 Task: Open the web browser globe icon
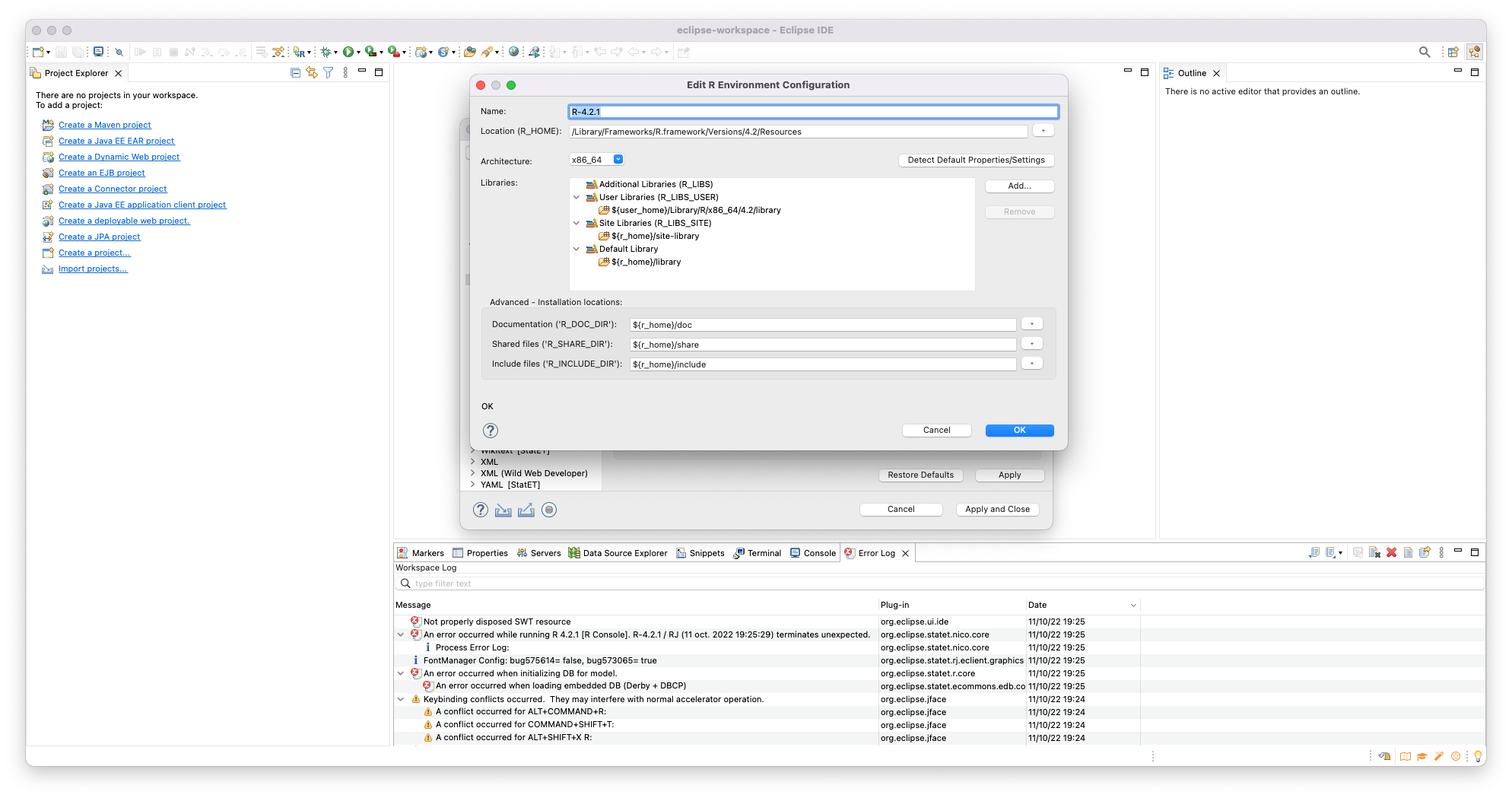pos(514,52)
